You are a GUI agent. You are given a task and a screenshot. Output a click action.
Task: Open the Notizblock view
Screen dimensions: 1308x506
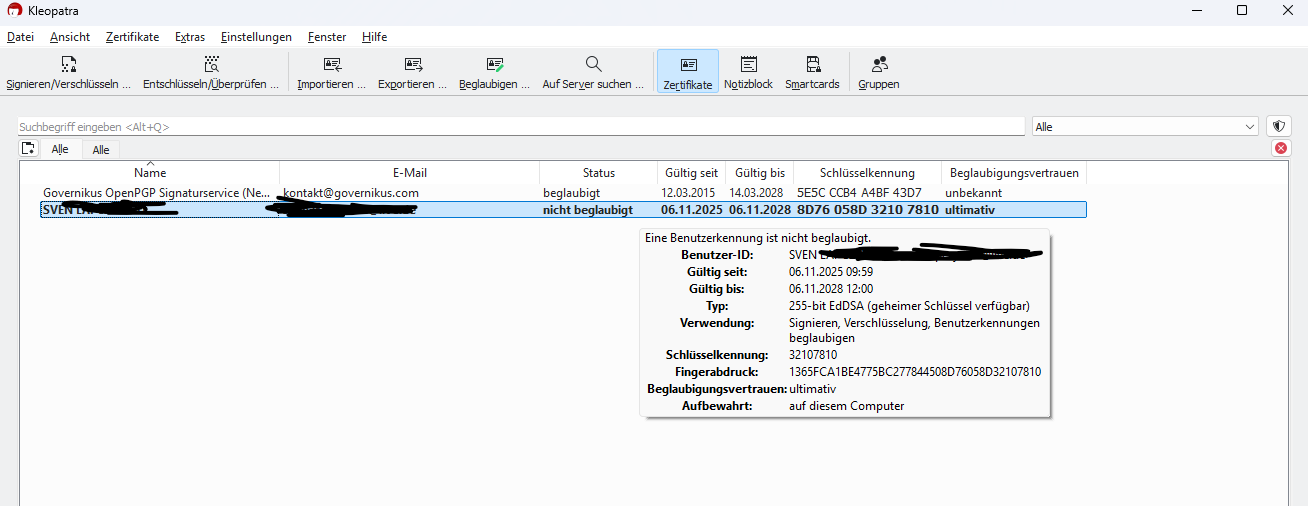click(748, 65)
